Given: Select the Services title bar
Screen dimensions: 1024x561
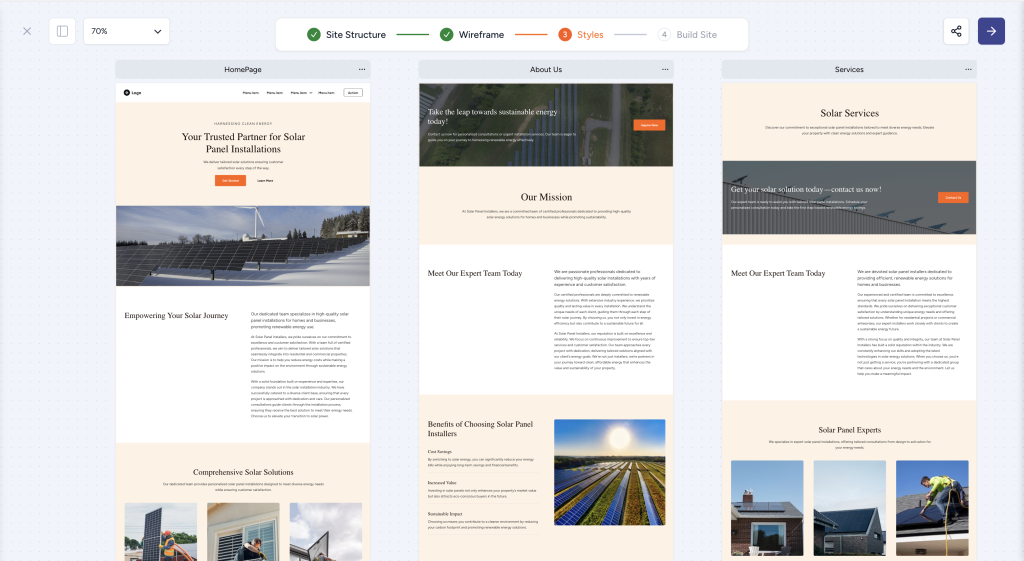Looking at the screenshot, I should (849, 69).
